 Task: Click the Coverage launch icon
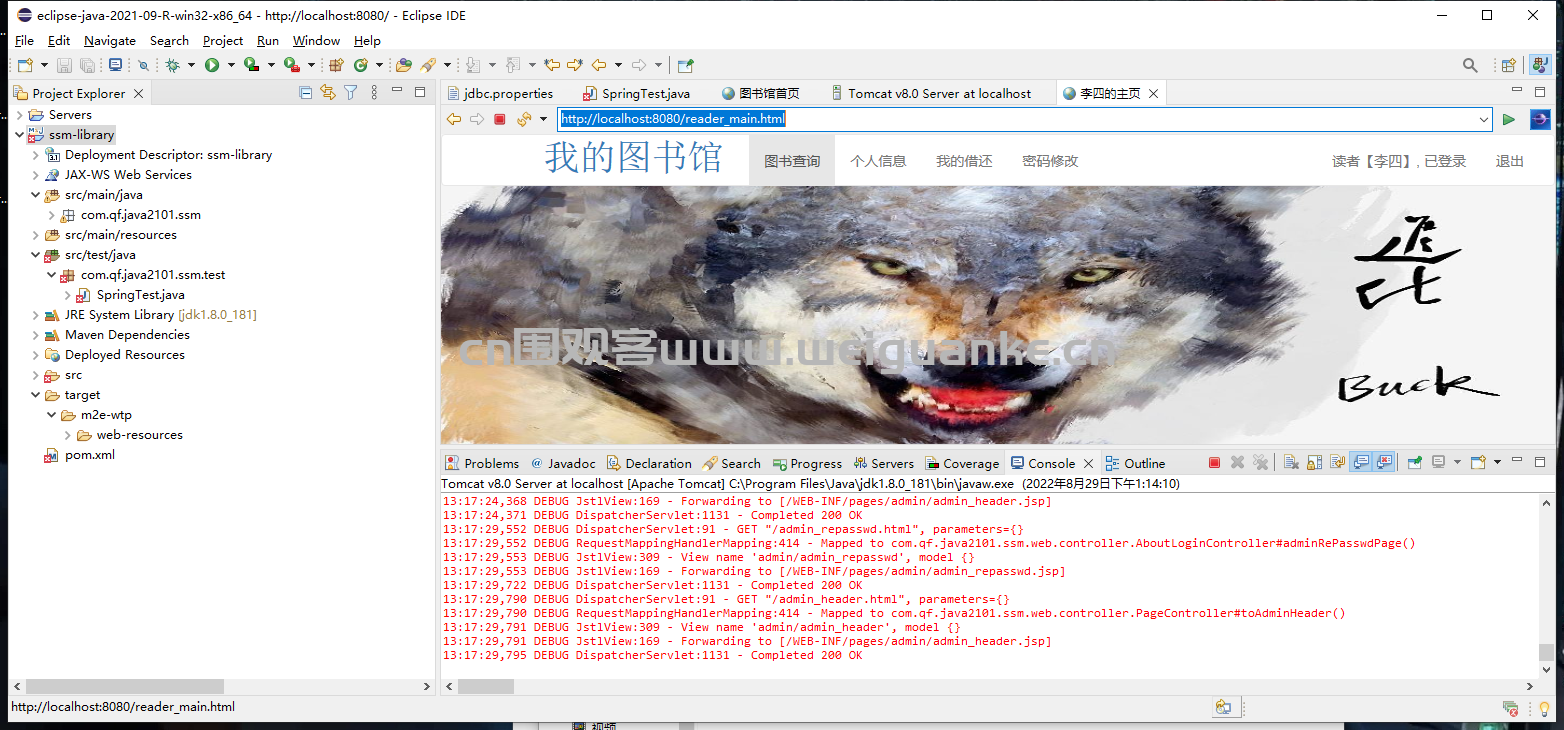click(252, 65)
